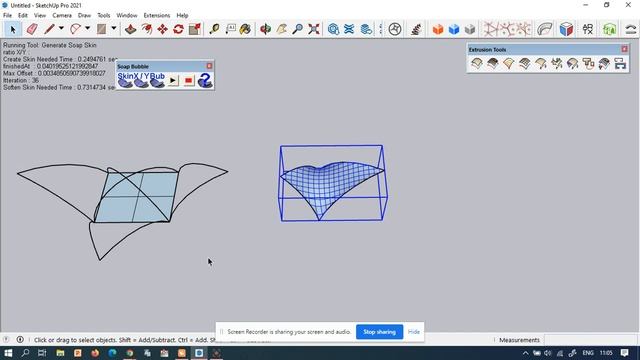Select the red Move arrows tool

[x=162, y=29]
